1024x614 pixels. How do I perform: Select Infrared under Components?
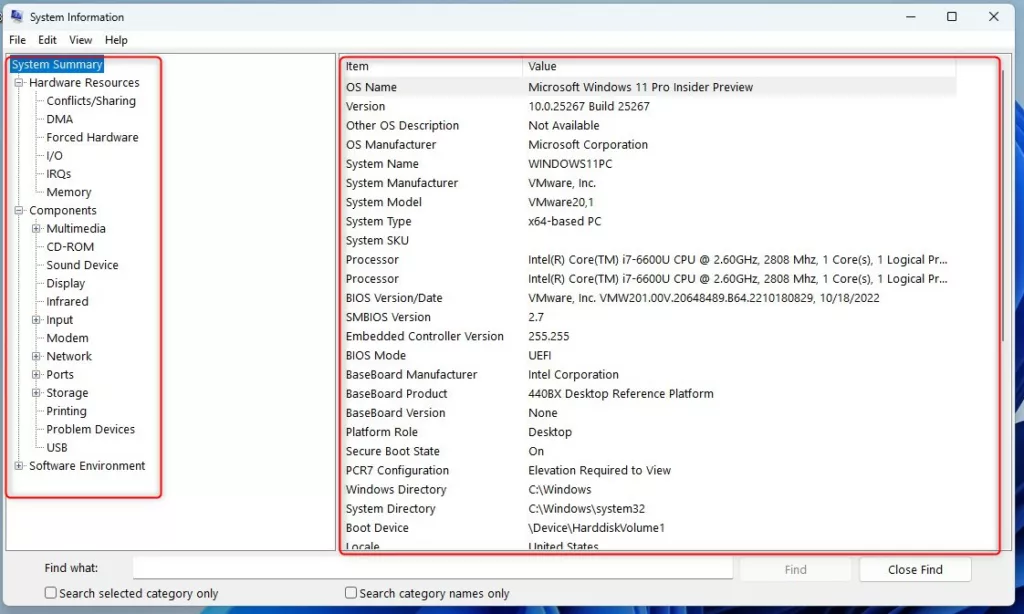(67, 302)
